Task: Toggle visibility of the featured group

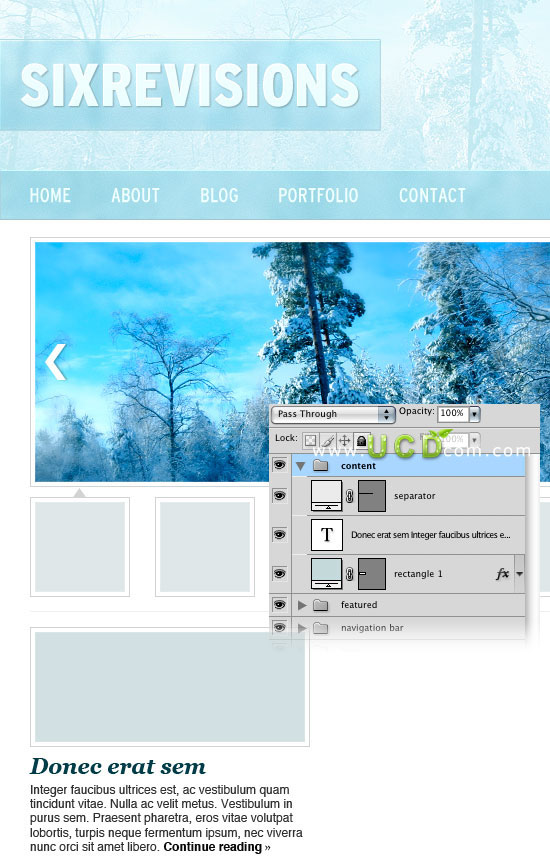Action: coord(280,604)
